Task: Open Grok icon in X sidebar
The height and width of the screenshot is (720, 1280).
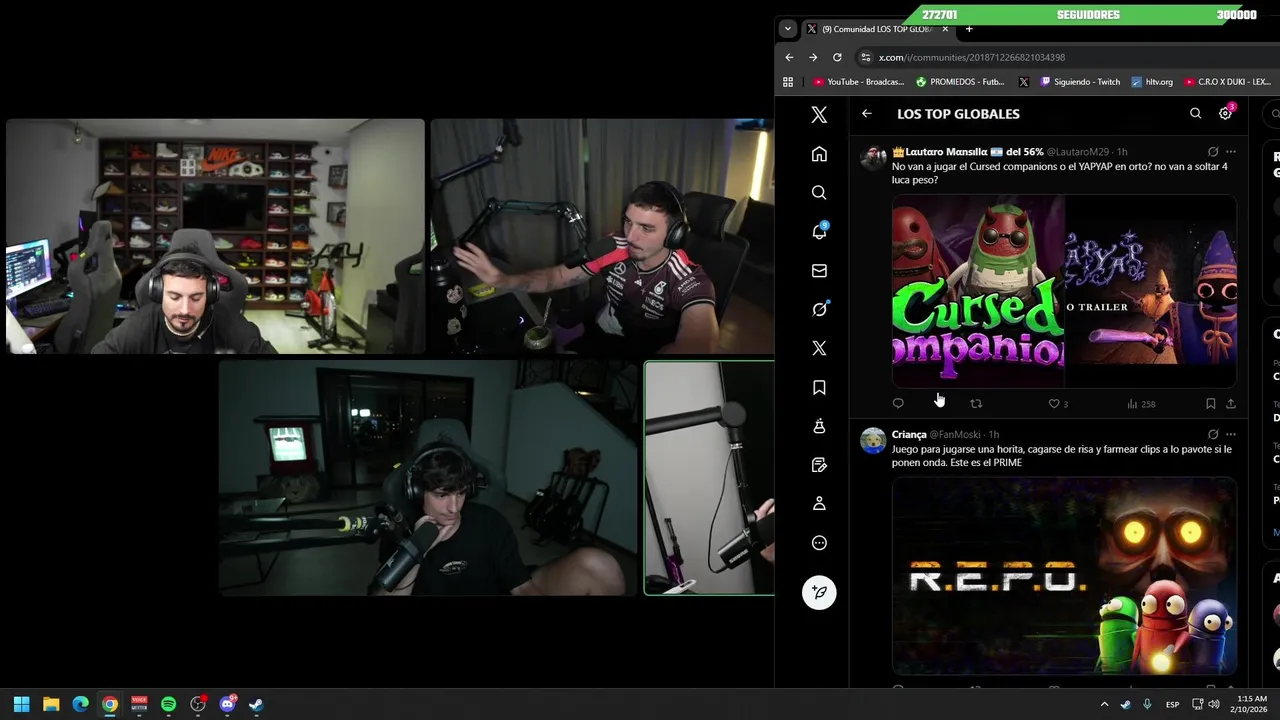Action: point(819,309)
